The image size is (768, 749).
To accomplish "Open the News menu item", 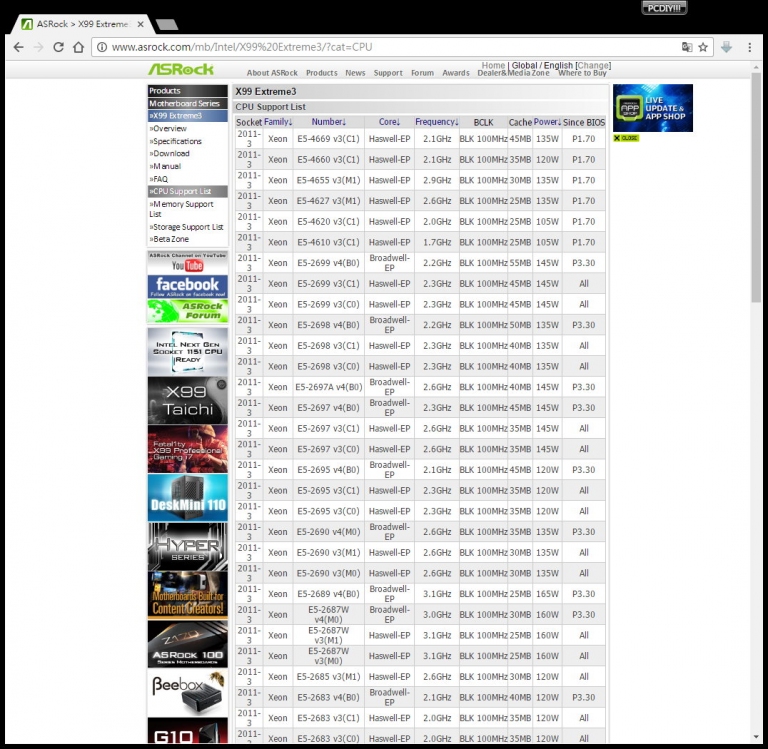I will coord(355,73).
